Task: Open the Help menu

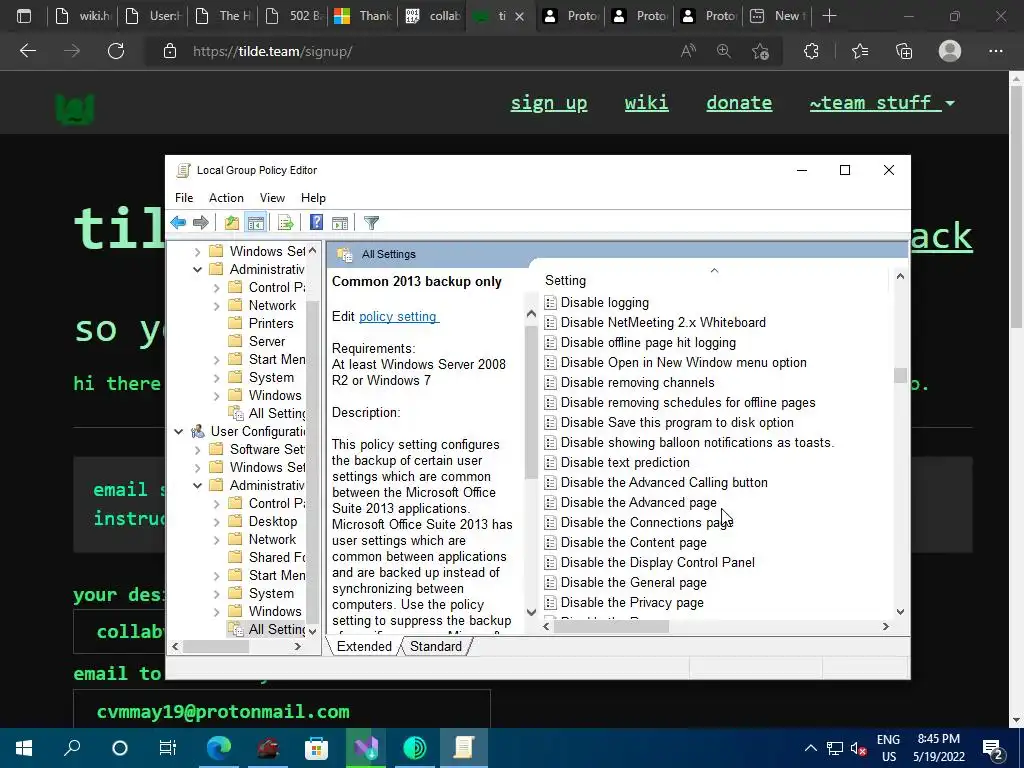Action: [x=313, y=198]
